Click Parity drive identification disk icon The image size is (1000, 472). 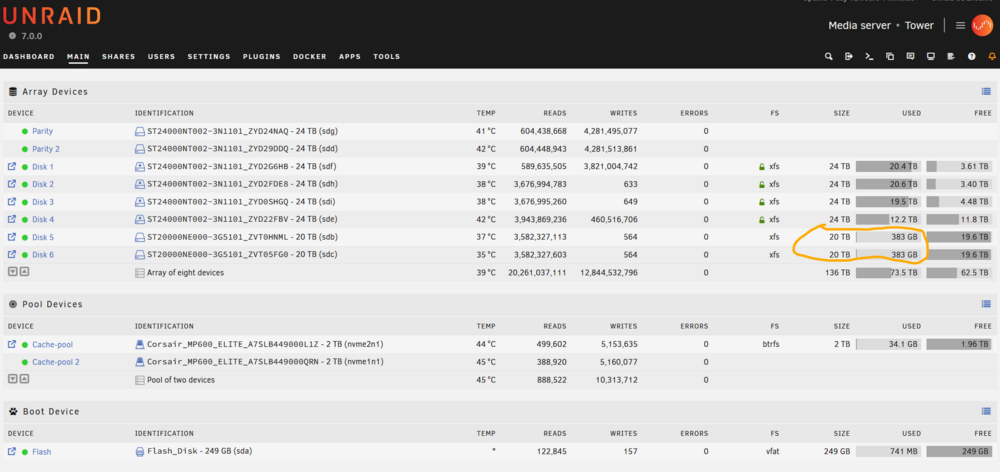click(140, 131)
